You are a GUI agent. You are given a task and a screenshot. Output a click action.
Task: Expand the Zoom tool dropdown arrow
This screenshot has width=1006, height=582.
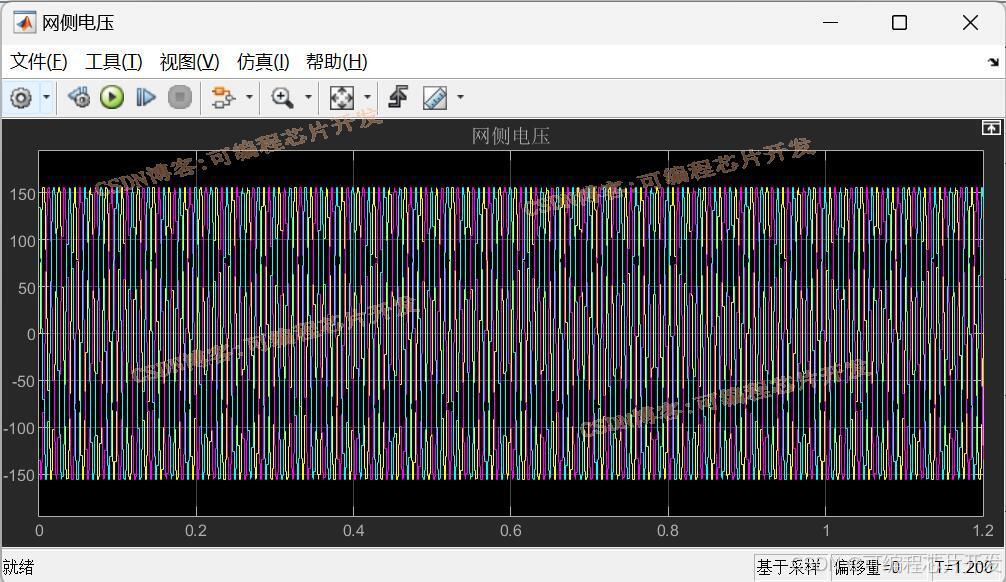pyautogui.click(x=308, y=97)
